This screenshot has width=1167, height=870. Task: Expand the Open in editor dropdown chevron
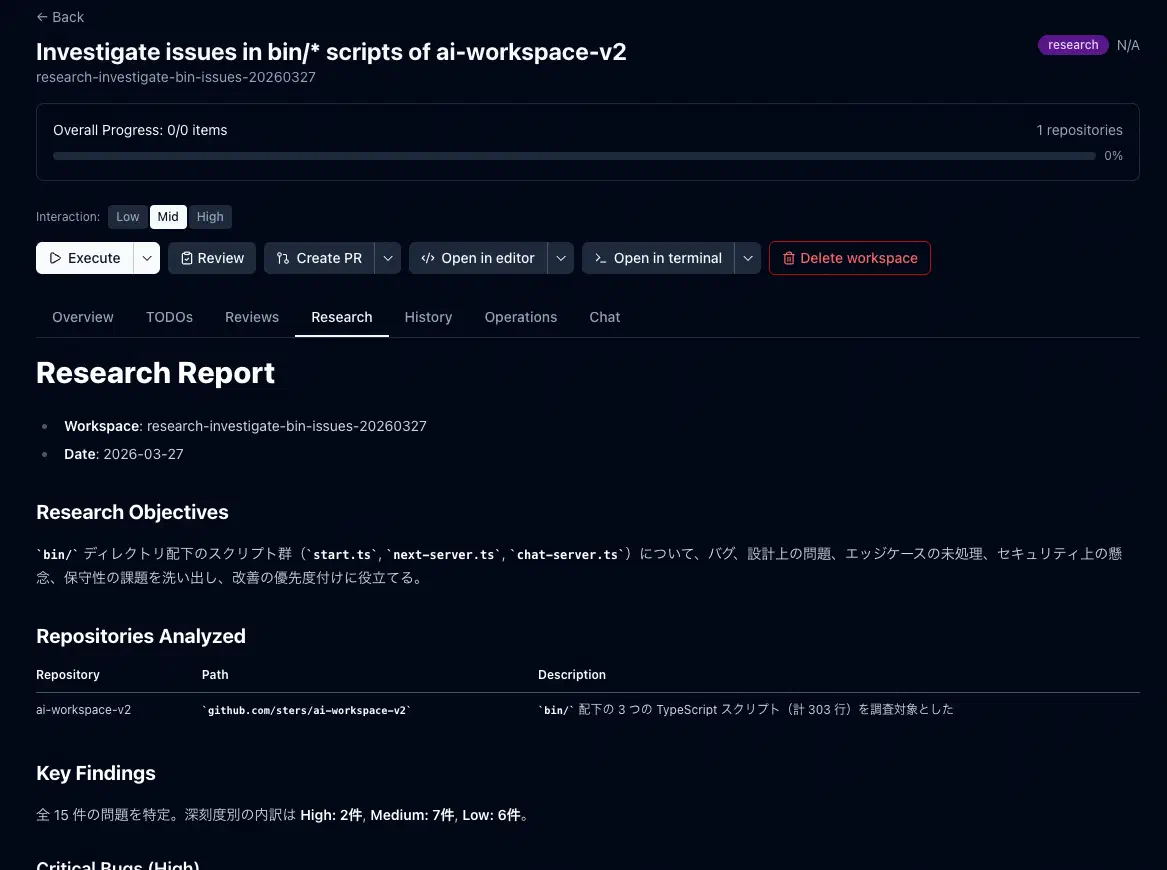click(x=561, y=258)
